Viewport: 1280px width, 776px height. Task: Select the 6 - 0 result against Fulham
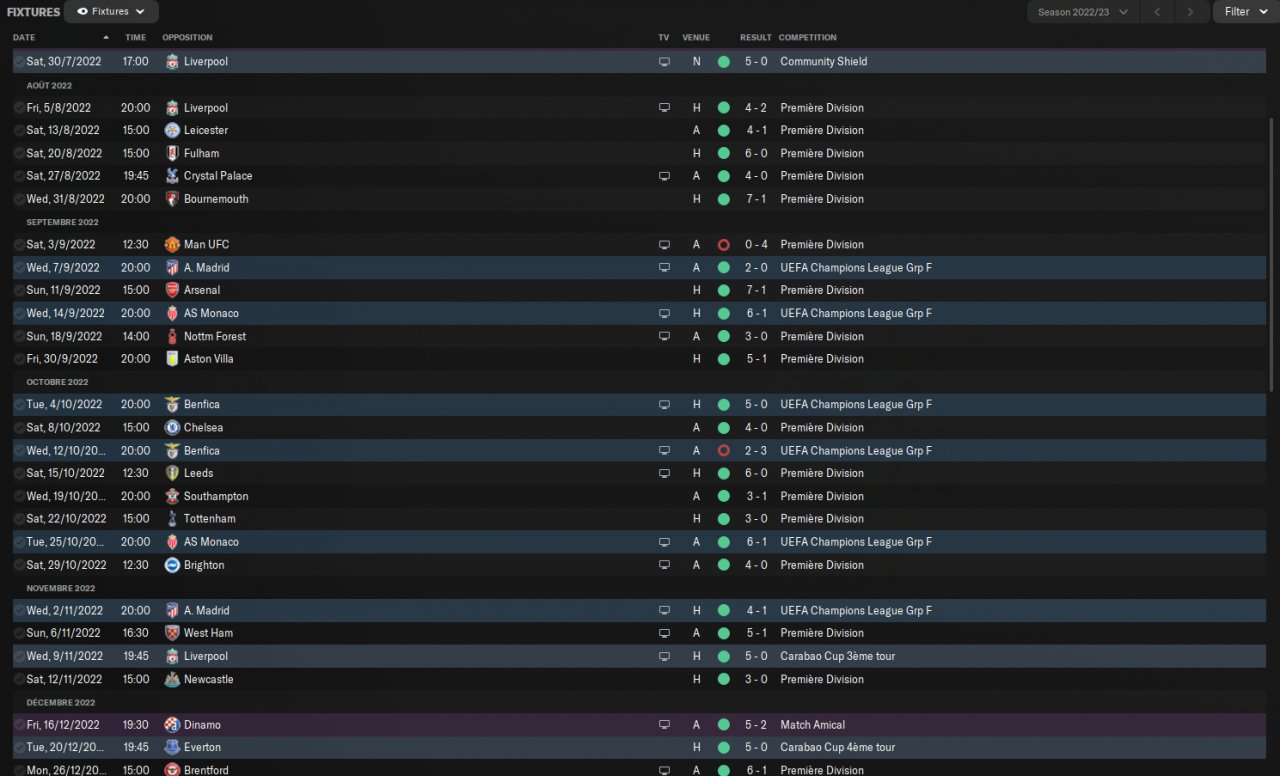pyautogui.click(x=756, y=153)
